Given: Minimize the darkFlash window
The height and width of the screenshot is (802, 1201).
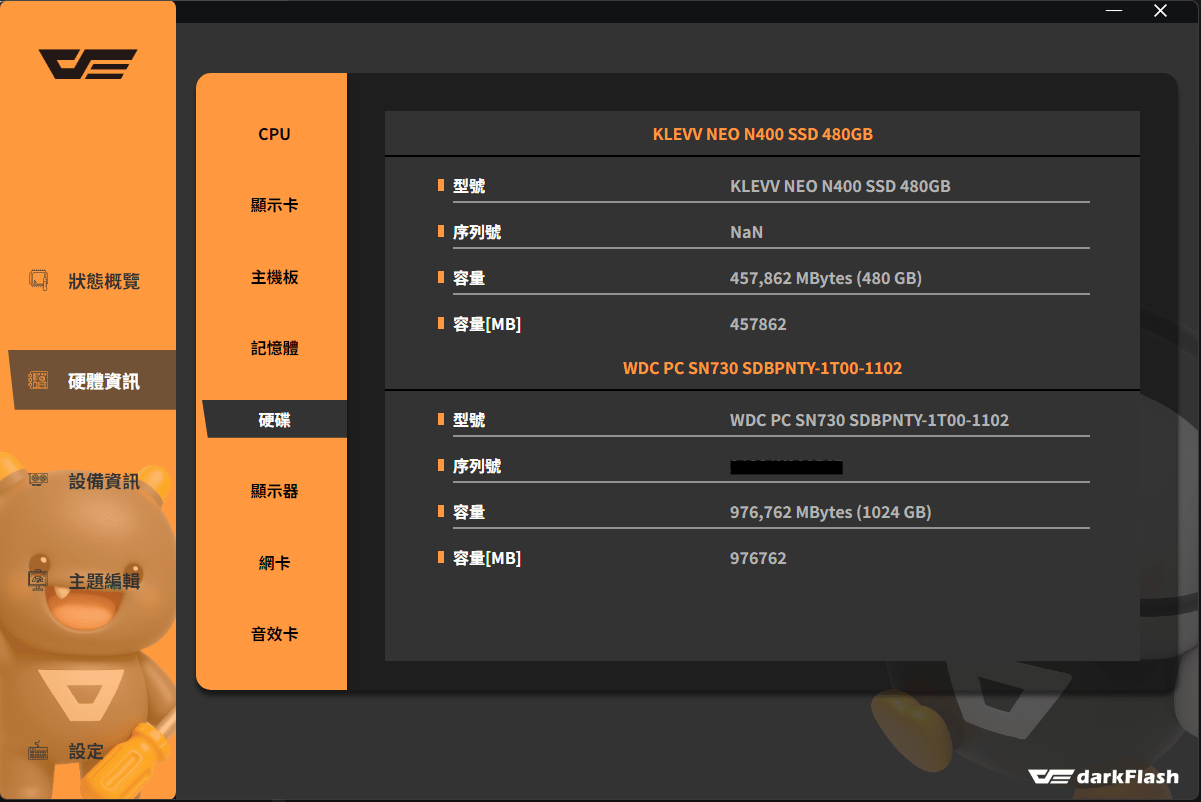Looking at the screenshot, I should tap(1115, 11).
